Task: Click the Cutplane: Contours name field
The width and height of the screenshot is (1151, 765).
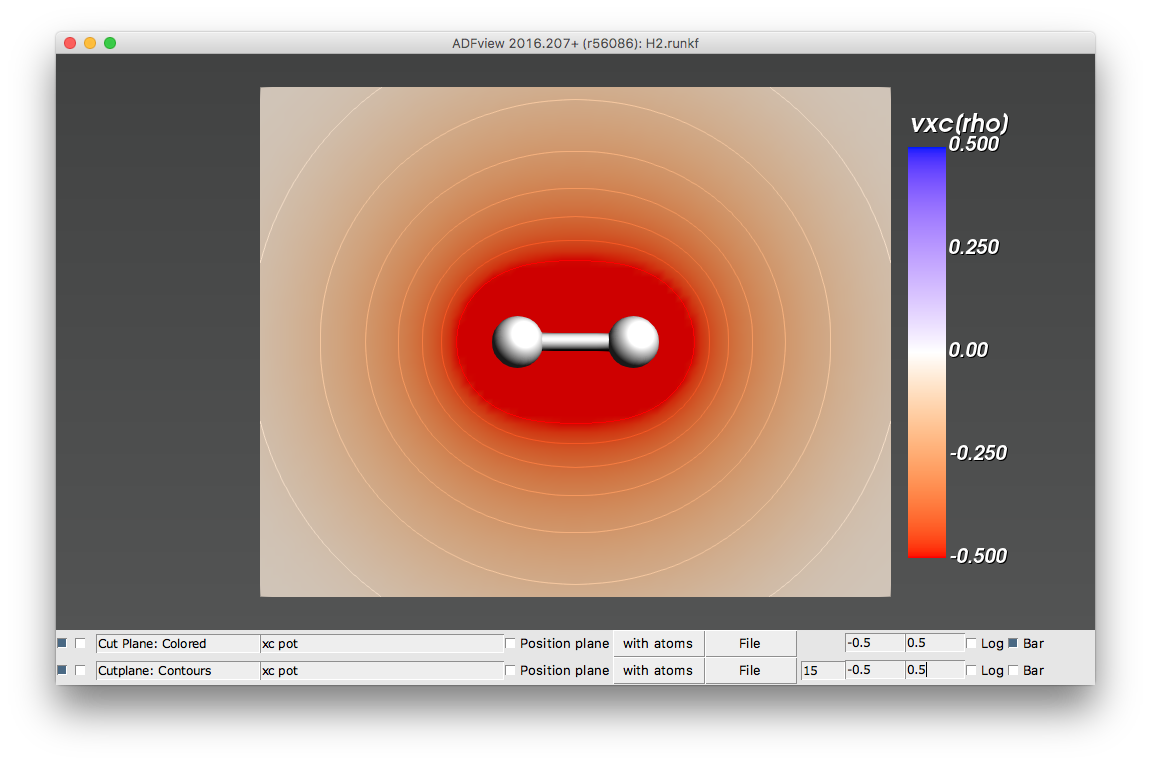Action: [x=176, y=670]
